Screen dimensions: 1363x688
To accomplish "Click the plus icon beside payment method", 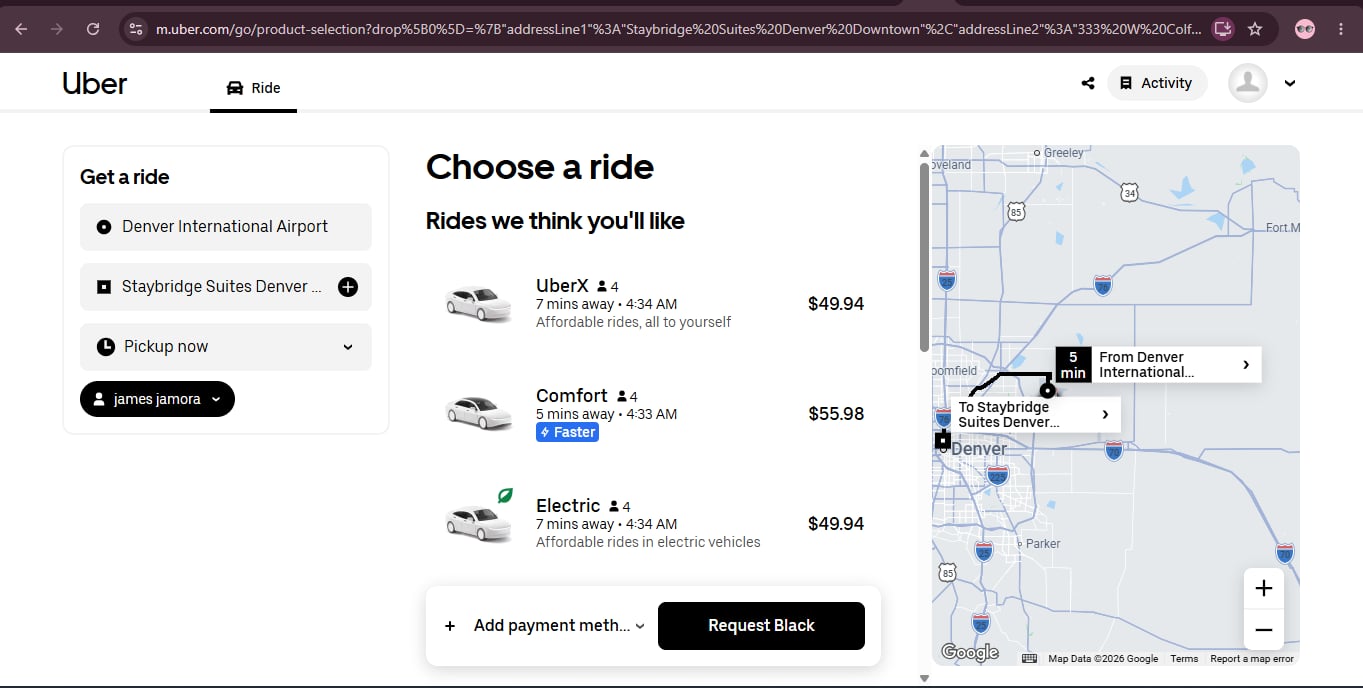I will coord(450,626).
